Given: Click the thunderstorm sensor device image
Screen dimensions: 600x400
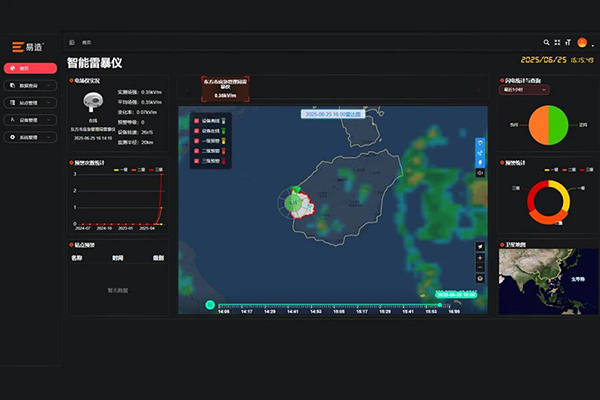Looking at the screenshot, I should [93, 102].
